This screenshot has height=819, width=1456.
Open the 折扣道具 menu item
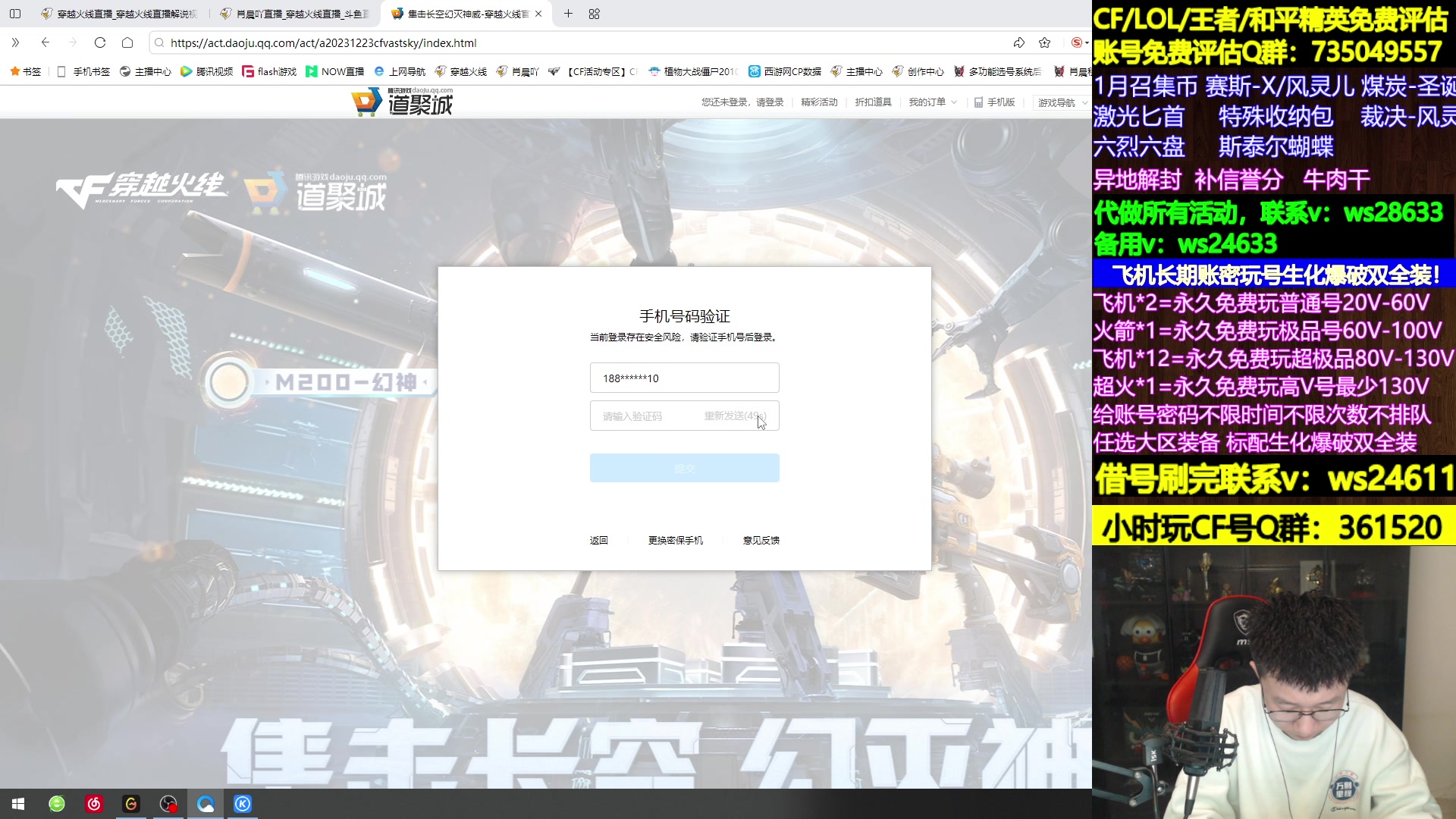873,102
